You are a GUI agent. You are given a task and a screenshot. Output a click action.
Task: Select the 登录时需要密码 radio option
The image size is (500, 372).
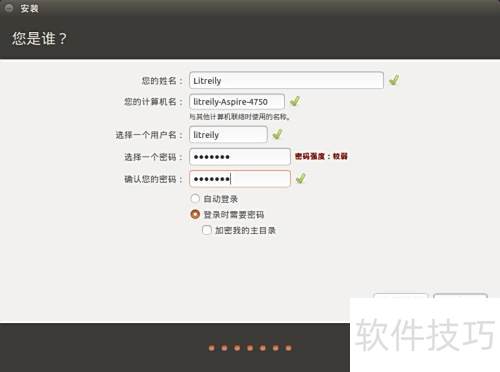pos(195,214)
